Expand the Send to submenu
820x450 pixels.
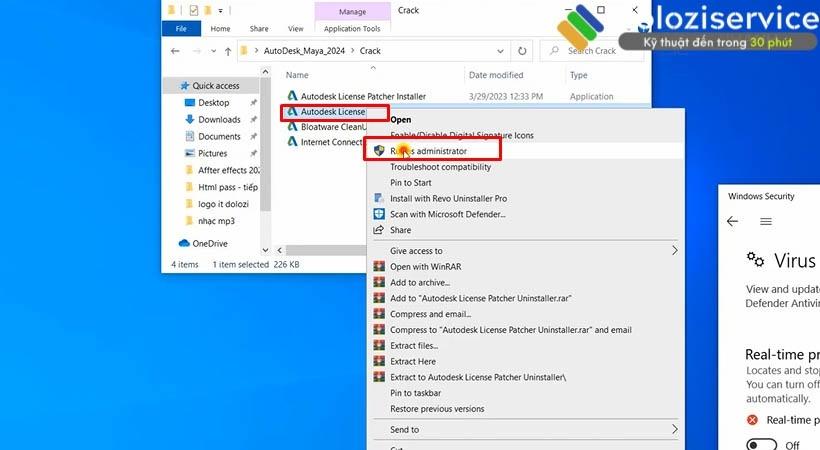(674, 429)
